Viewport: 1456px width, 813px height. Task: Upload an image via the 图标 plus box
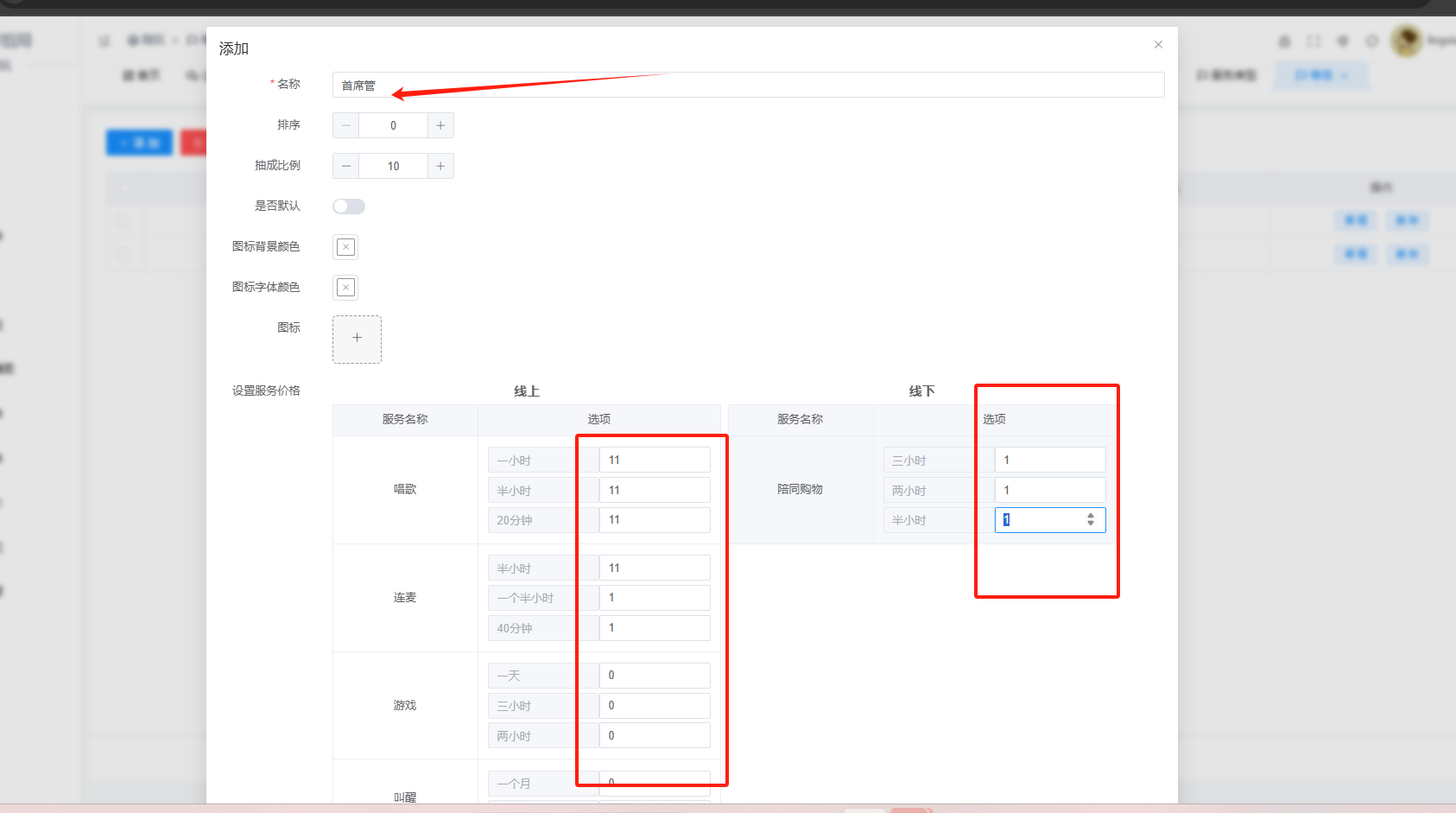pos(357,339)
